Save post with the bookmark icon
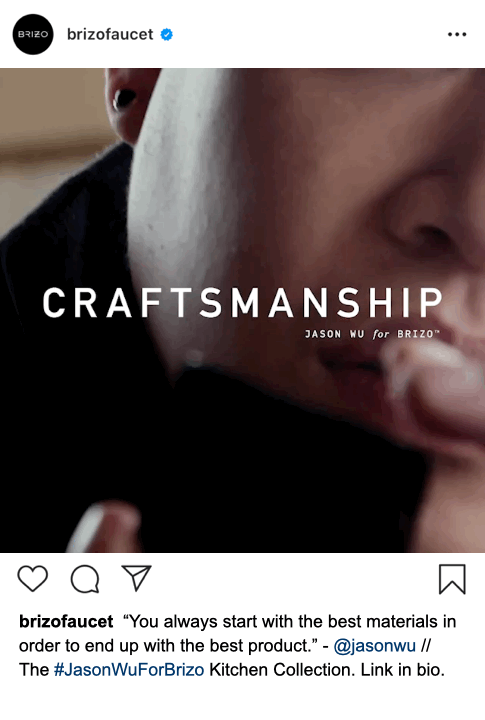485x720 pixels. pos(452,579)
